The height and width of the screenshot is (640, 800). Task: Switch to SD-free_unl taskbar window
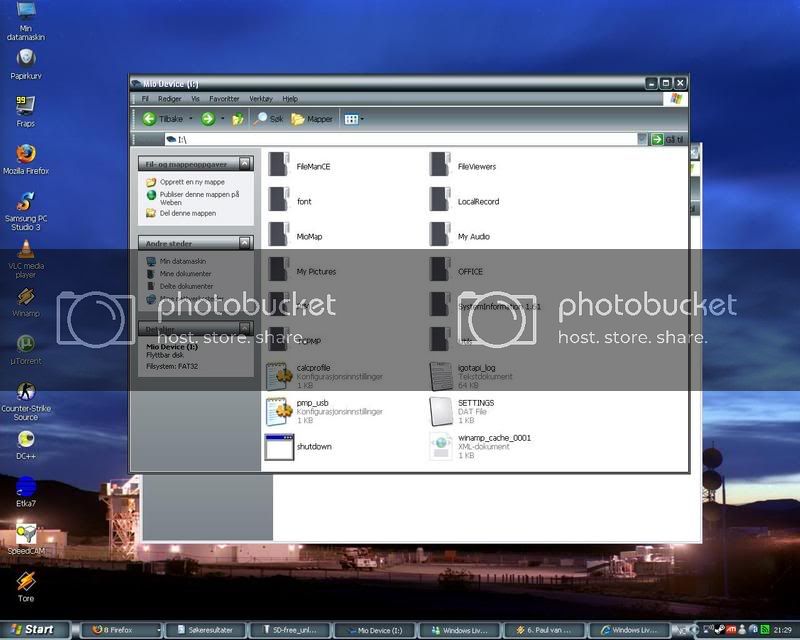(x=290, y=630)
